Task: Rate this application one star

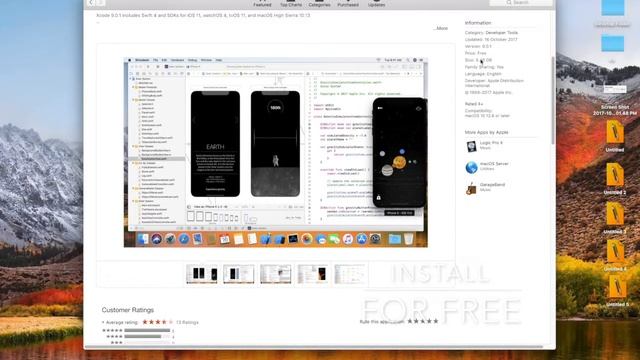Action: 410,321
